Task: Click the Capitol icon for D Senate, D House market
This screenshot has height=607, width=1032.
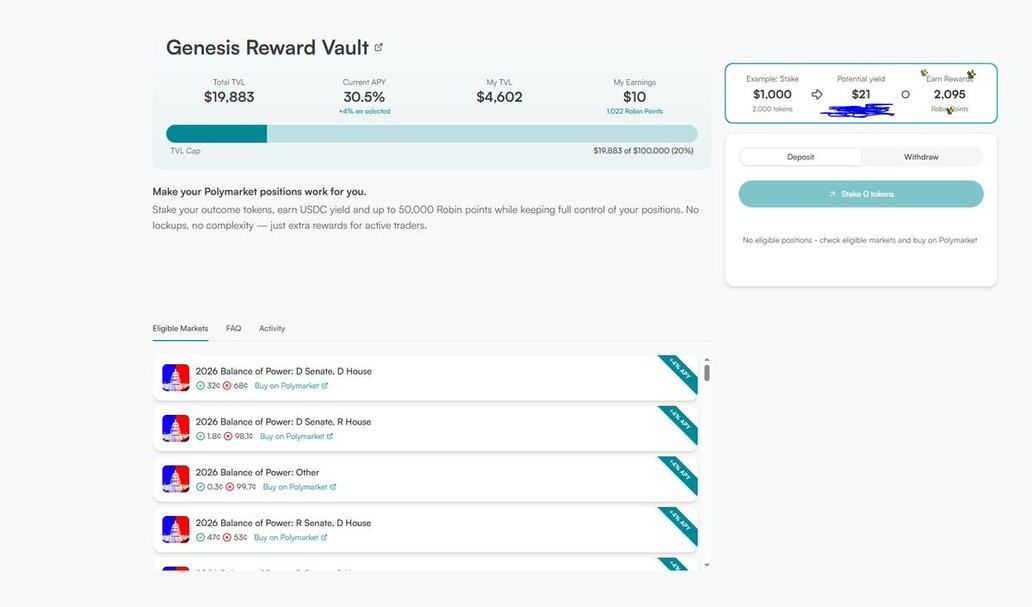Action: point(176,378)
